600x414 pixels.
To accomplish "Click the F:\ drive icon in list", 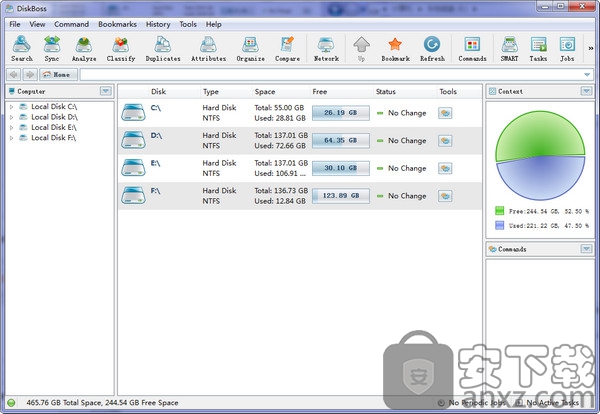I will 133,195.
